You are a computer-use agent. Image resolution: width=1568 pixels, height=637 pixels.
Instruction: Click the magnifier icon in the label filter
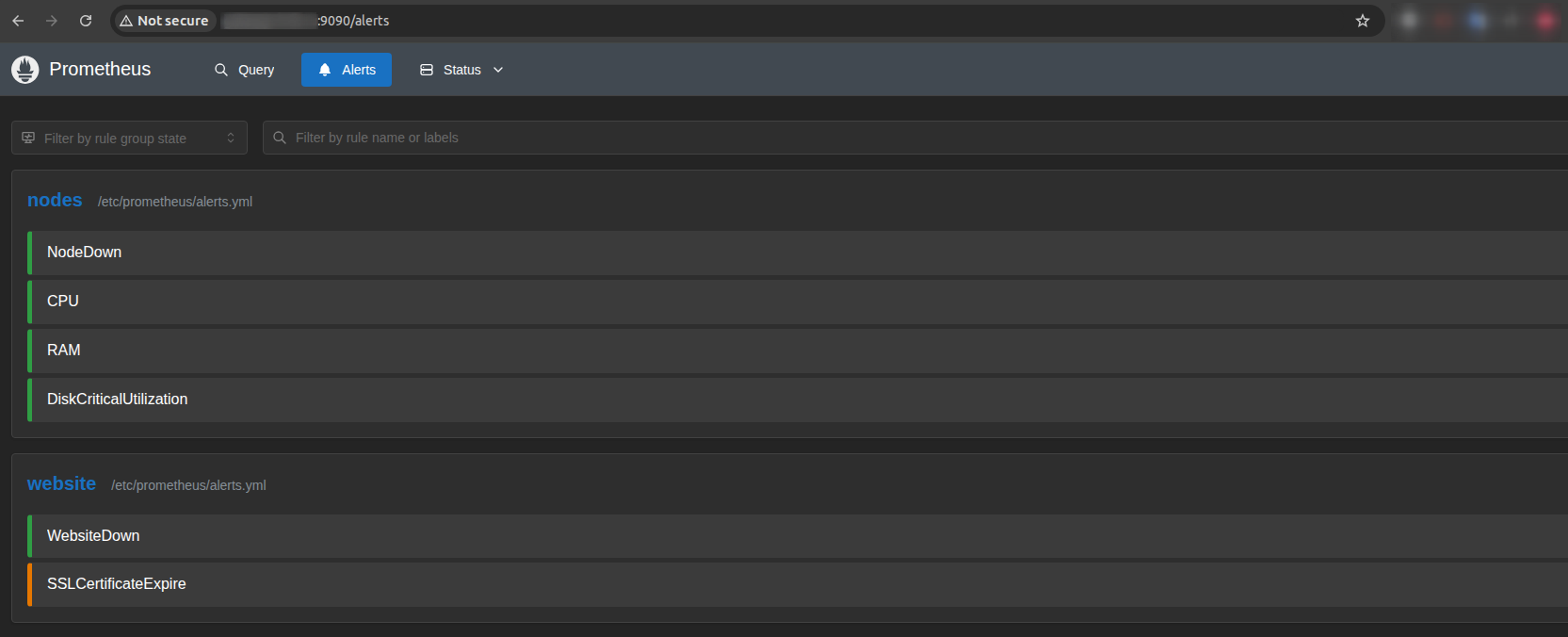280,138
